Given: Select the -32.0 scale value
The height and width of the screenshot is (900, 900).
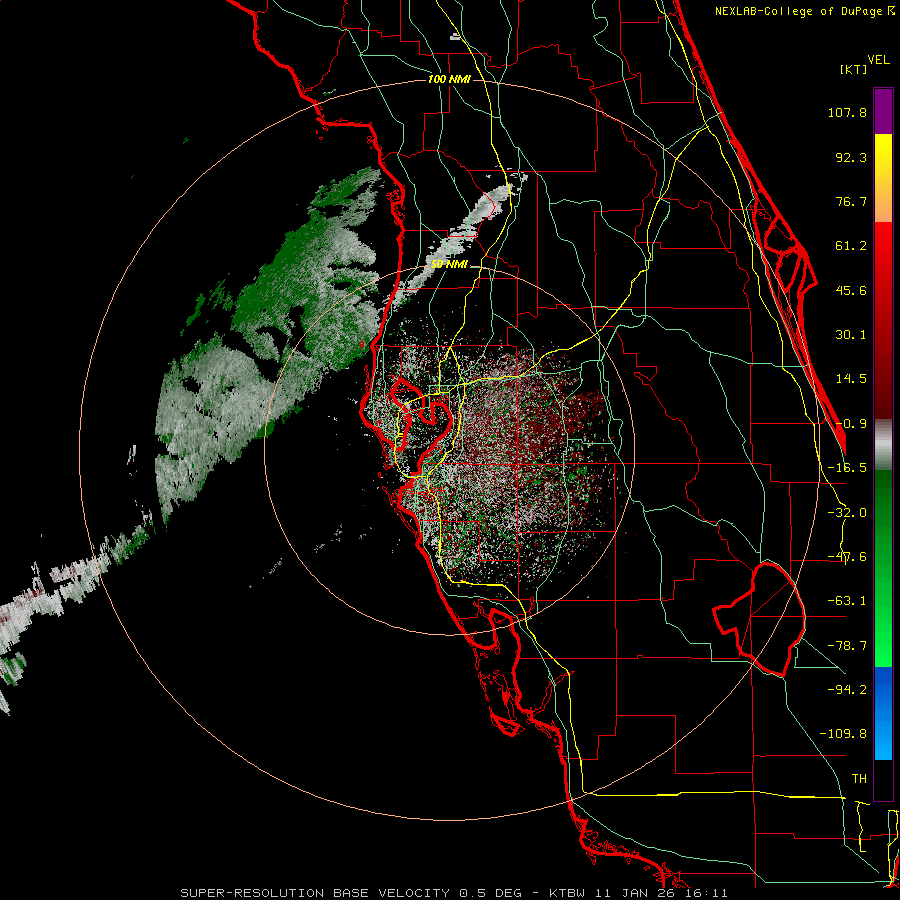Looking at the screenshot, I should pyautogui.click(x=847, y=513).
